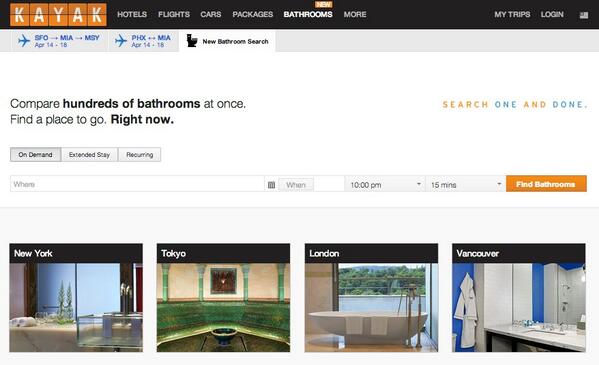Go to the FLIGHTS section

click(174, 15)
